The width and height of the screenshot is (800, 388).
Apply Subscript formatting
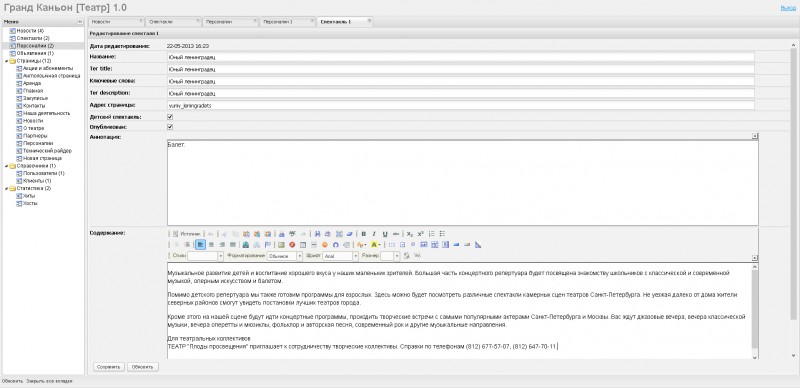tap(410, 234)
